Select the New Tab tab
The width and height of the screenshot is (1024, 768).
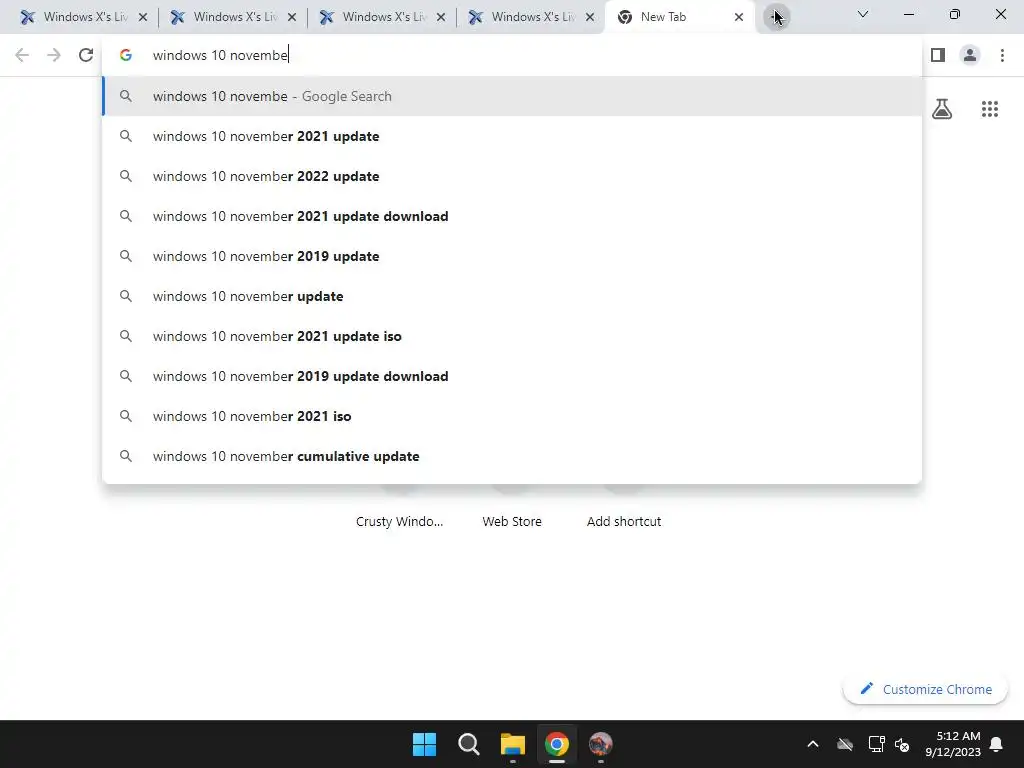point(679,17)
